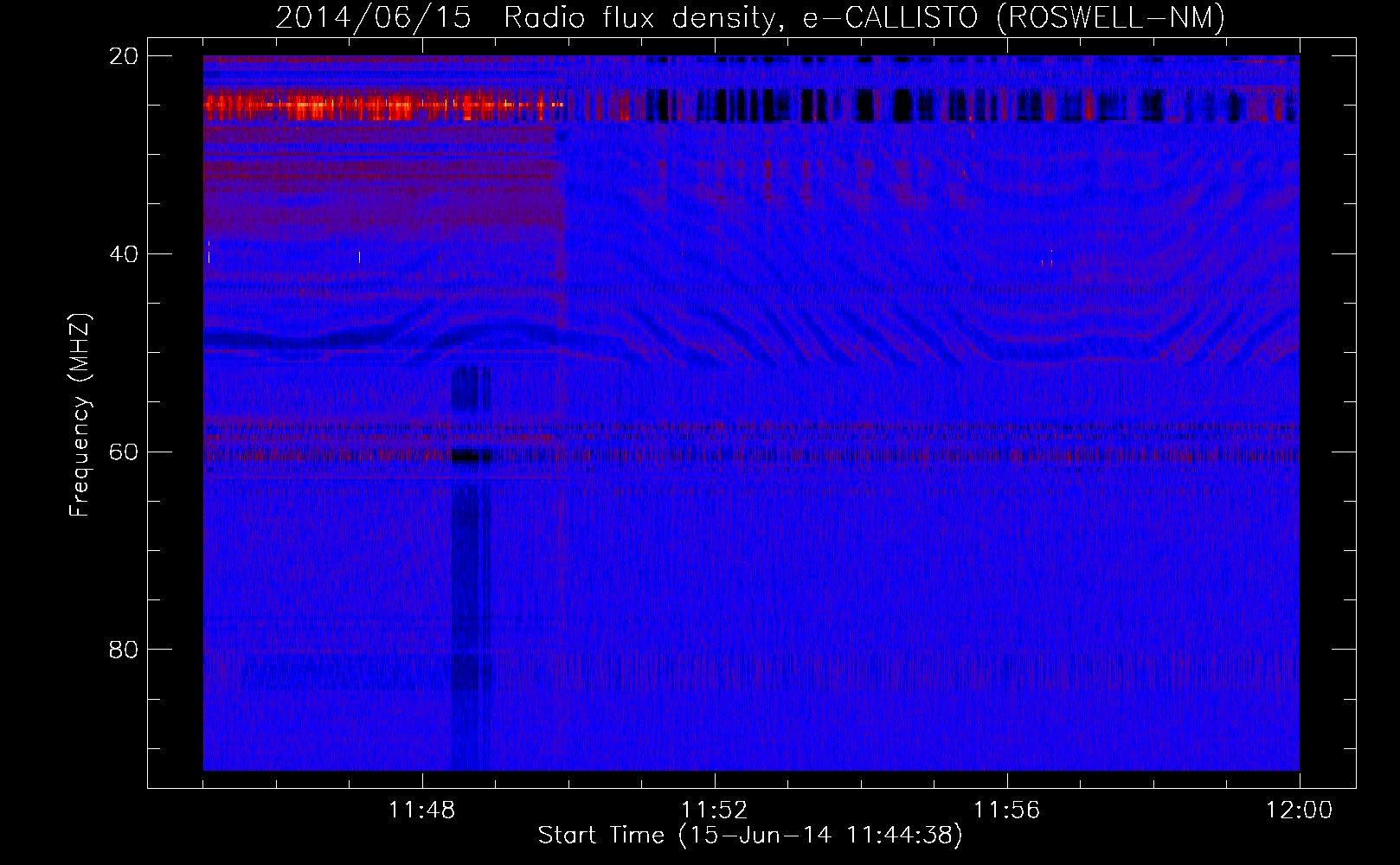1400x865 pixels.
Task: Click the red horizontal interference line at 60 MHz
Action: tap(751, 454)
